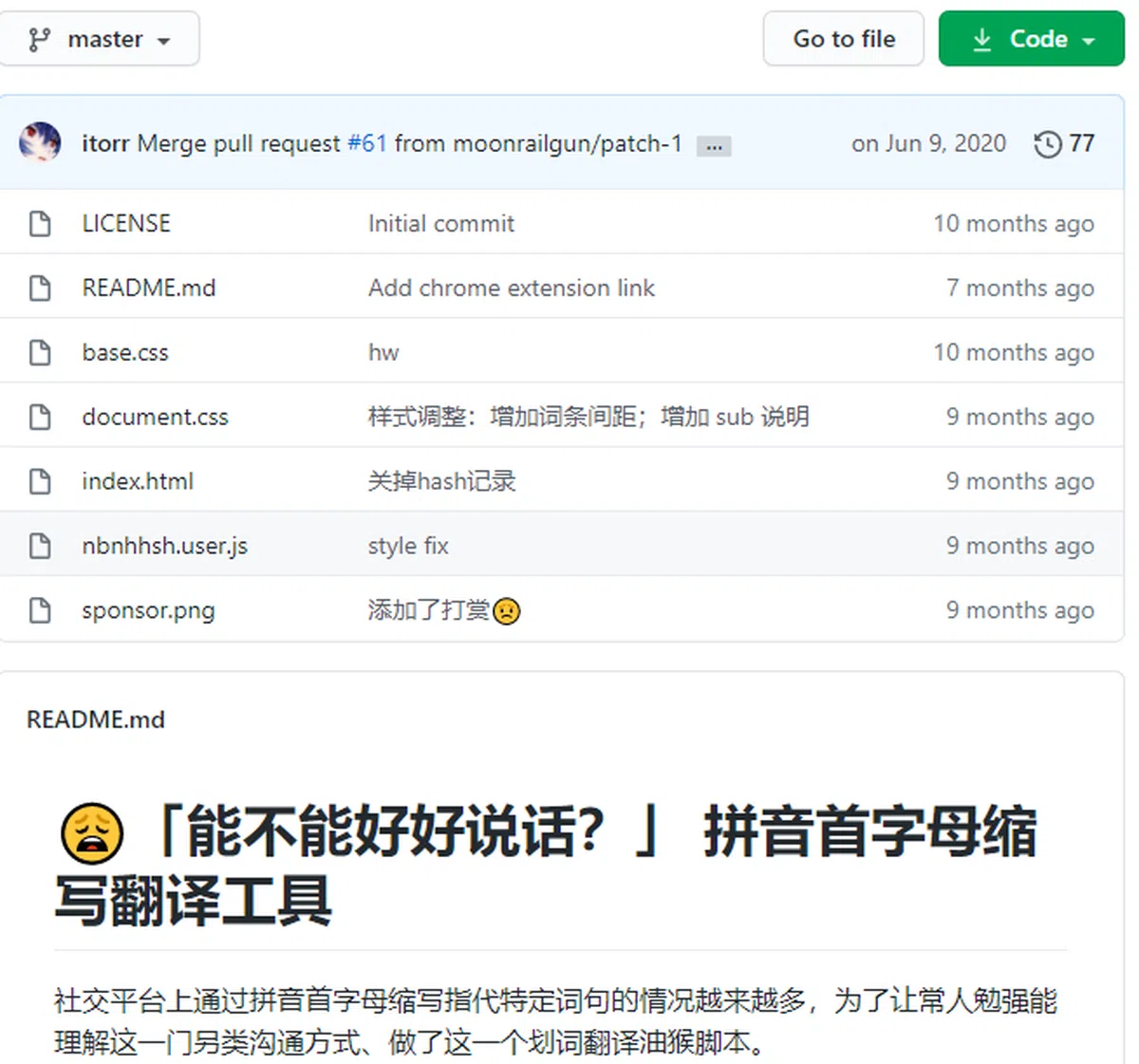Click the itorr username link
Screen dimensions: 1139x1064
coord(104,143)
